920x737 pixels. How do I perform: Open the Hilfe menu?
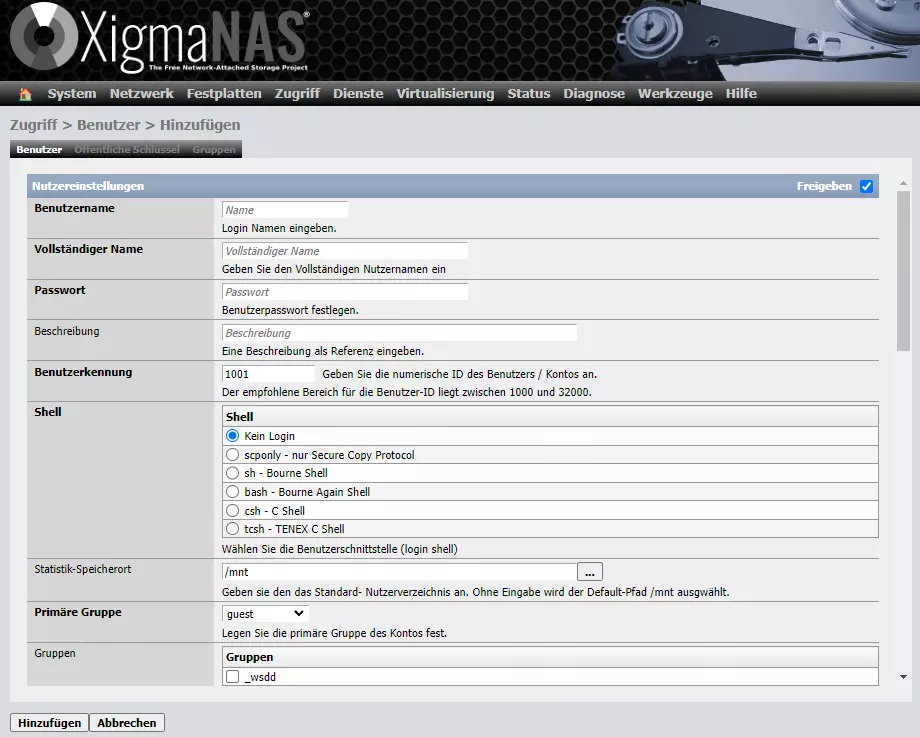pyautogui.click(x=741, y=93)
